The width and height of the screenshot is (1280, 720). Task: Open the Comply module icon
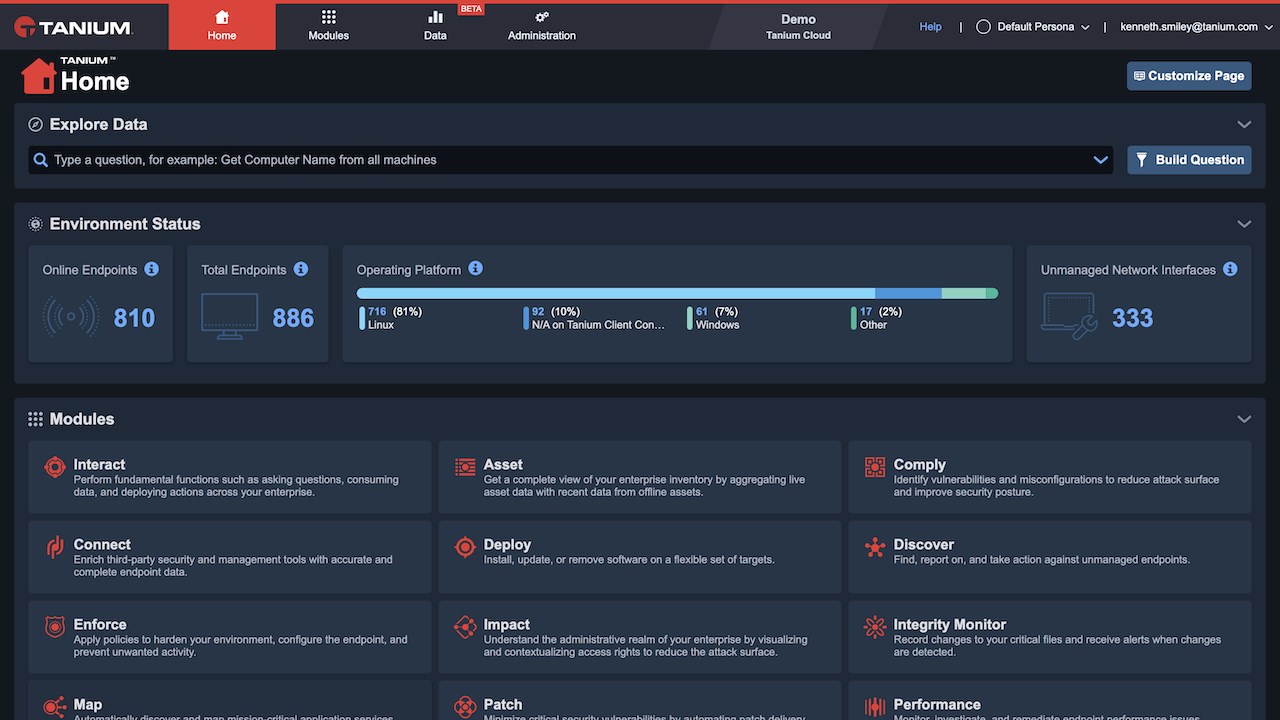(x=875, y=467)
